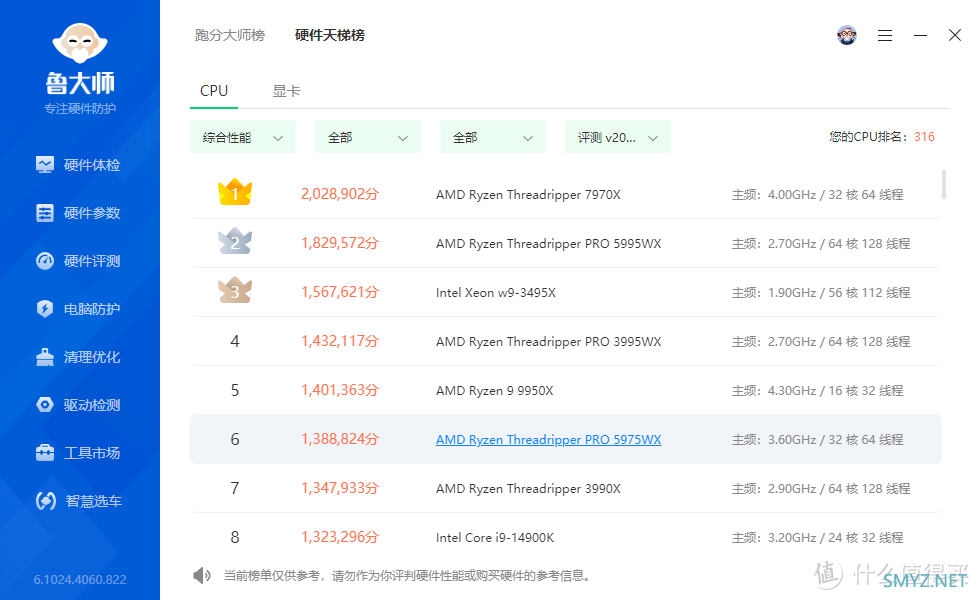Close the 鲁大师 window
980x600 pixels.
(x=955, y=35)
